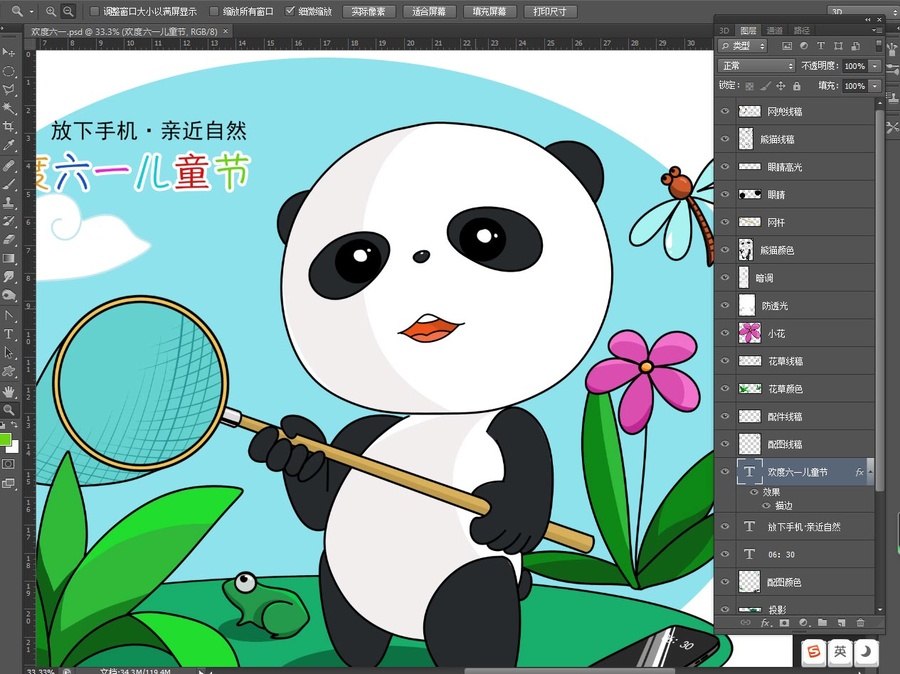The image size is (900, 674).
Task: Click the add layer style fx icon
Action: (x=765, y=623)
